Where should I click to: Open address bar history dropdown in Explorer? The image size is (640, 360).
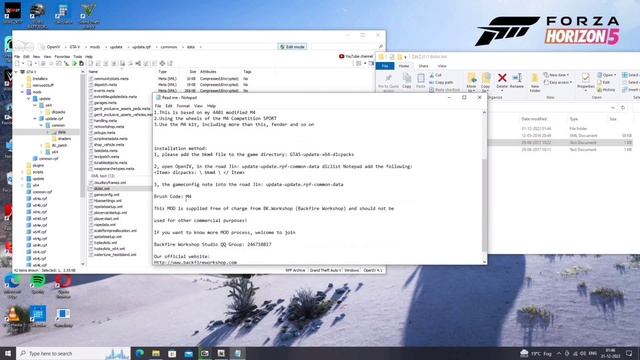coord(613,108)
